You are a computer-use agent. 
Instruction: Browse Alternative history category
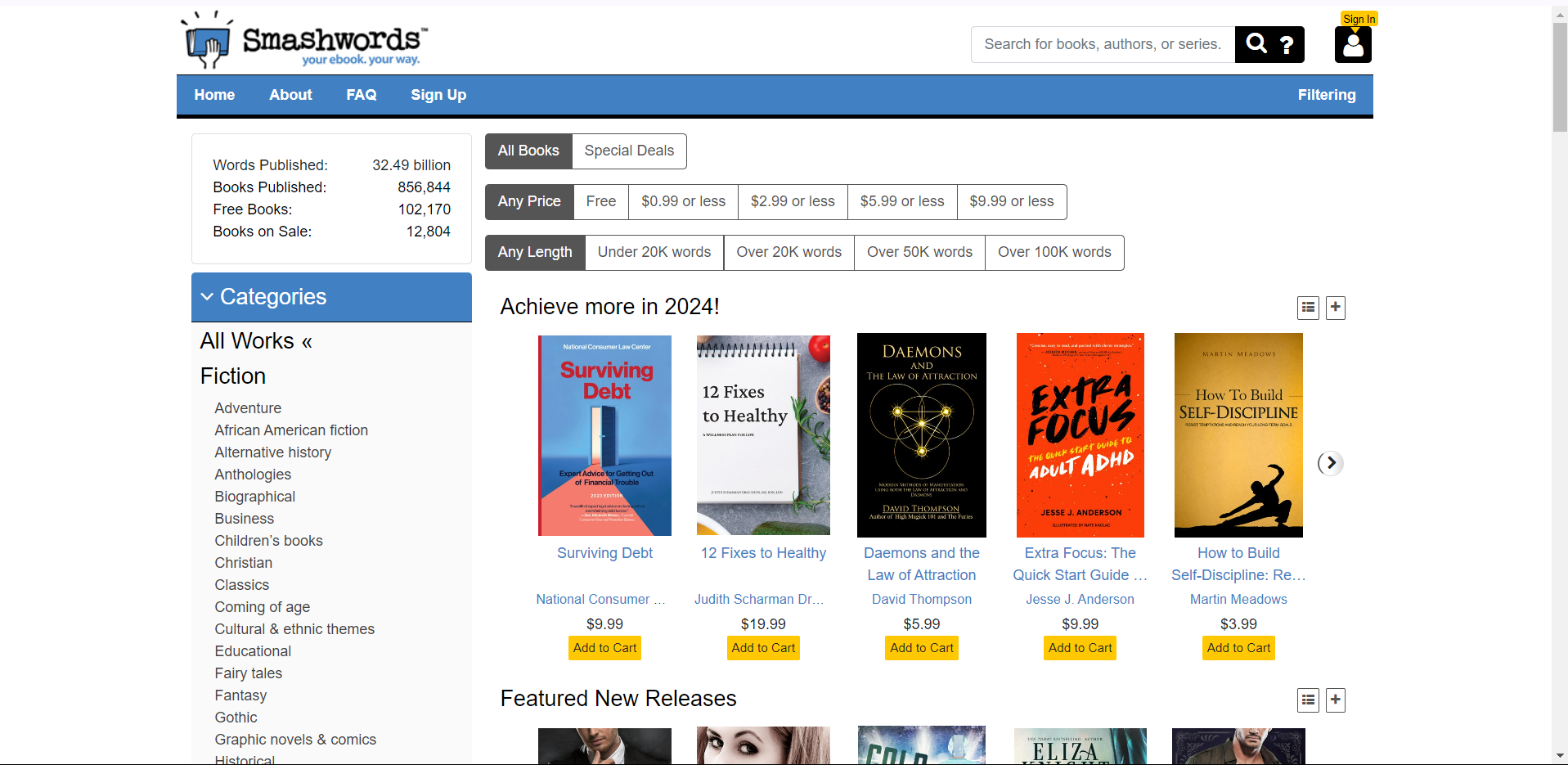pos(273,452)
